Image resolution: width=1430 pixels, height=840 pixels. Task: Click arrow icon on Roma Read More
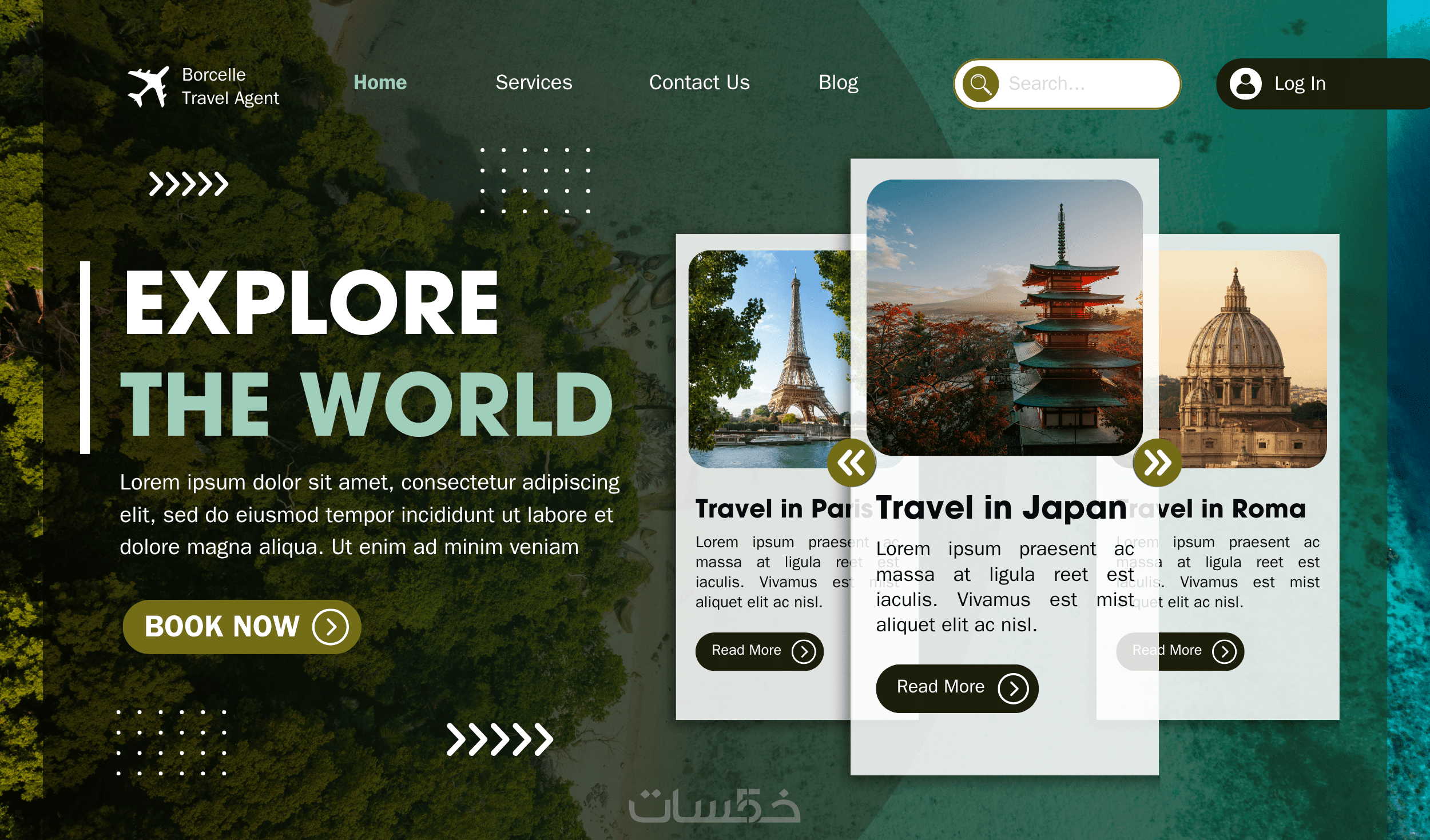[x=1224, y=651]
